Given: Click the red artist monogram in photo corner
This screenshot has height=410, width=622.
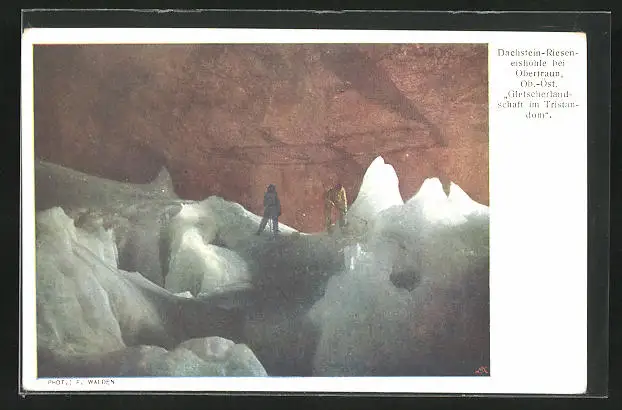Looking at the screenshot, I should click(481, 370).
